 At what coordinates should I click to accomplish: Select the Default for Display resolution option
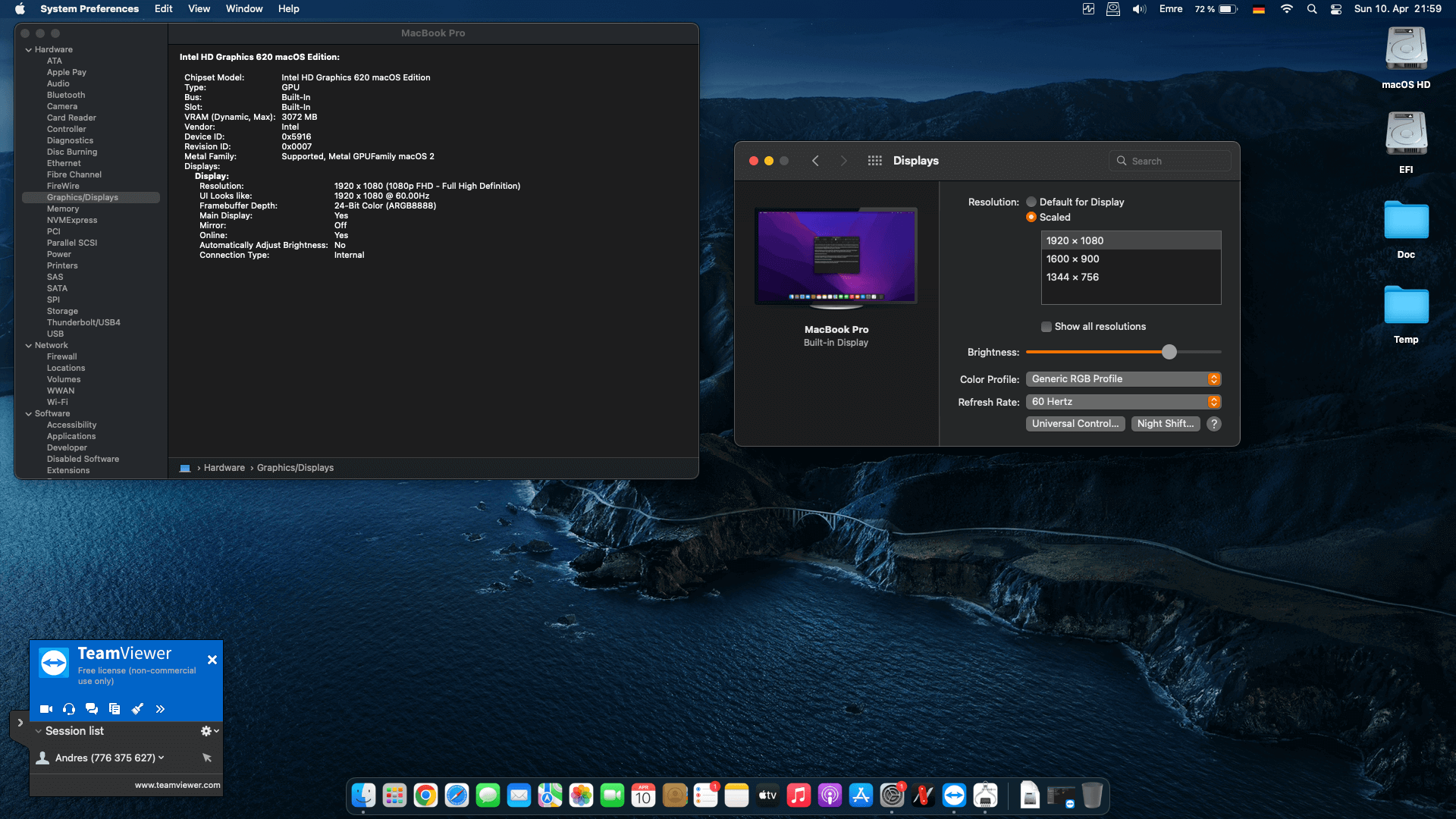1031,202
